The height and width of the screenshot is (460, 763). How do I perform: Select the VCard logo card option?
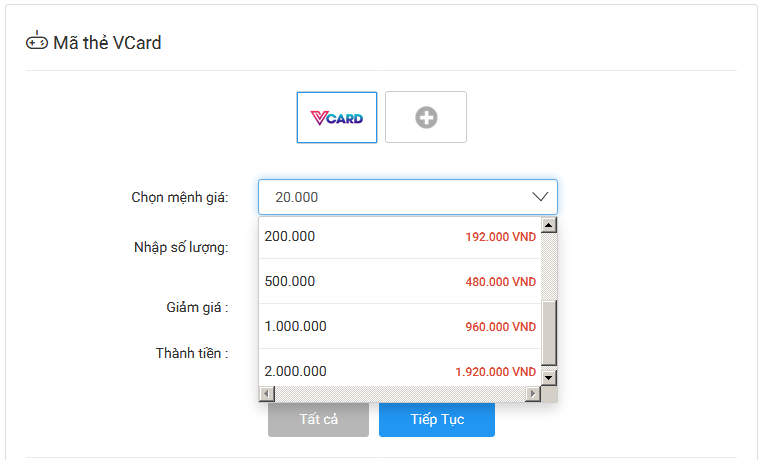click(x=337, y=117)
